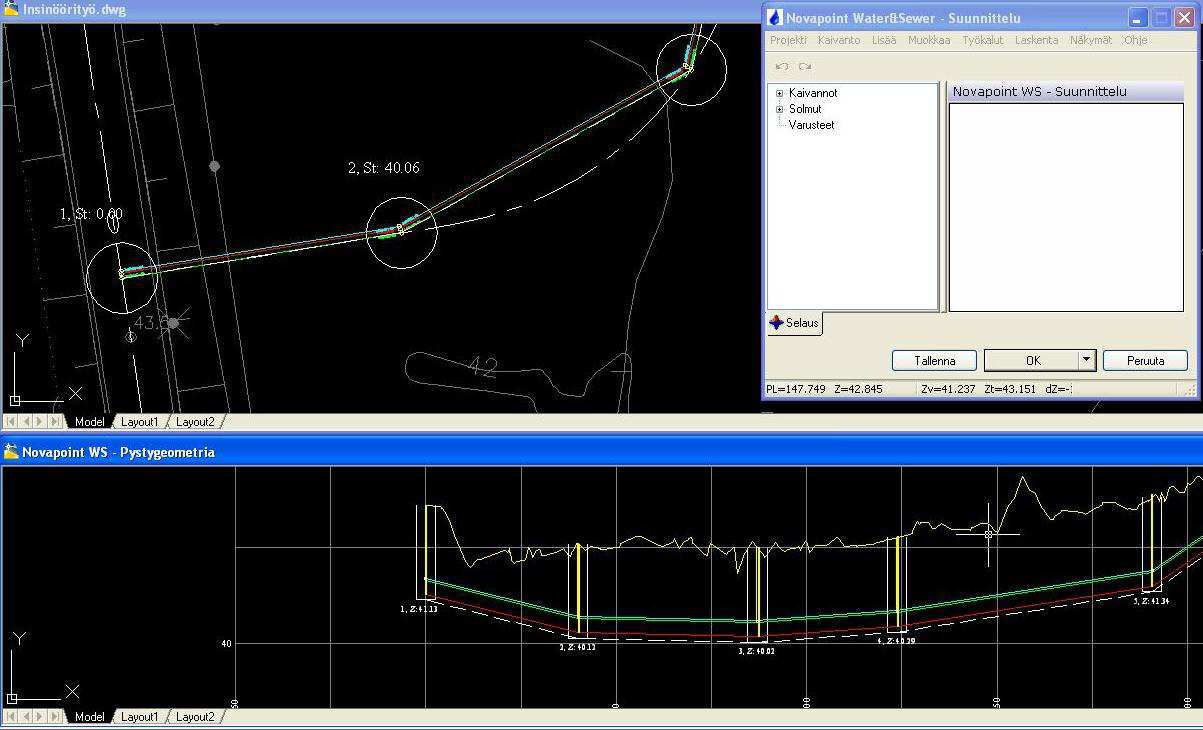Go to previous layout tab in Insinöörityö.dwg window
Image resolution: width=1203 pixels, height=730 pixels.
pyautogui.click(x=26, y=422)
